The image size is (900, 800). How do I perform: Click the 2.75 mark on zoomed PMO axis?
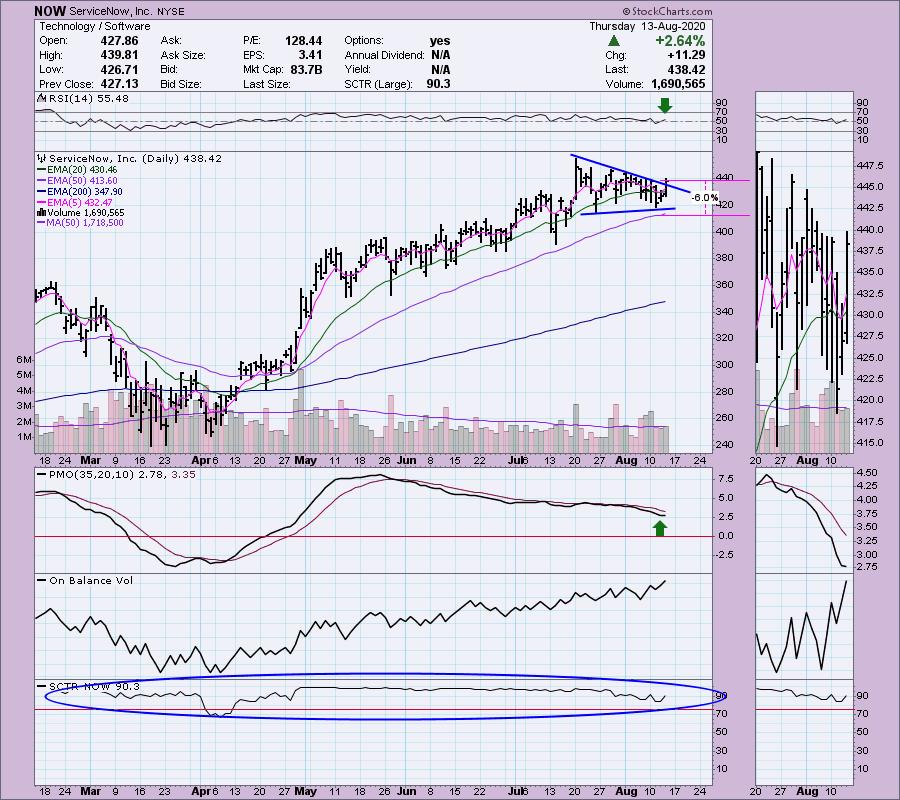click(867, 566)
